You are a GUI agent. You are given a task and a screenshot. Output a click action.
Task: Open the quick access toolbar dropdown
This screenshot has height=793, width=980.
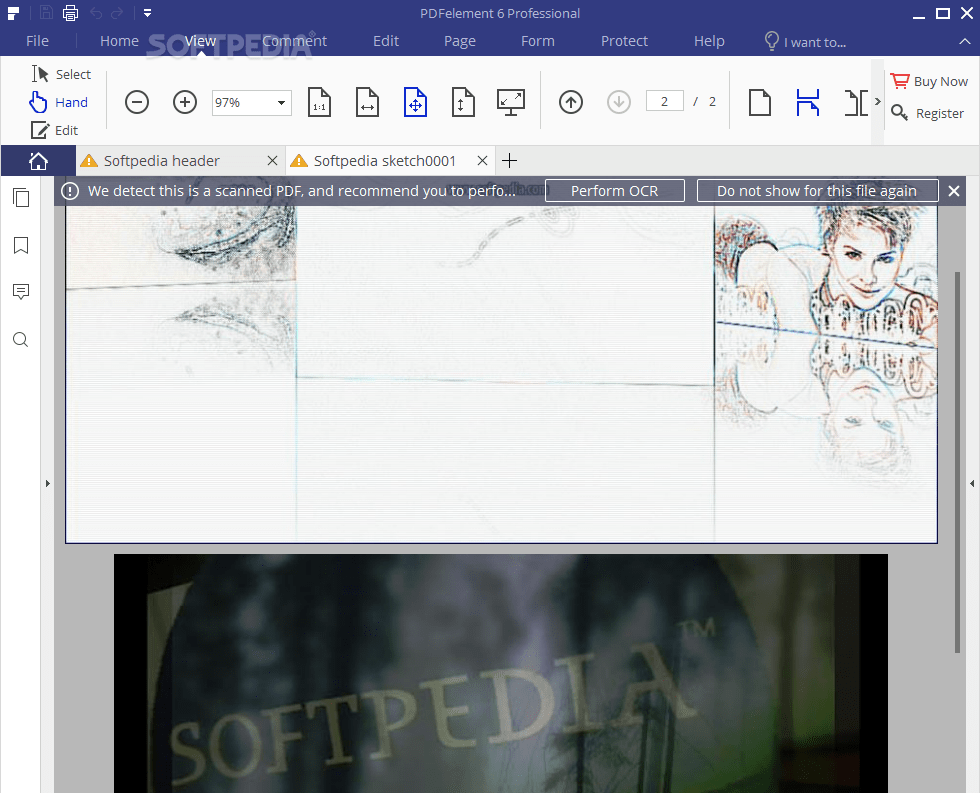tap(148, 12)
